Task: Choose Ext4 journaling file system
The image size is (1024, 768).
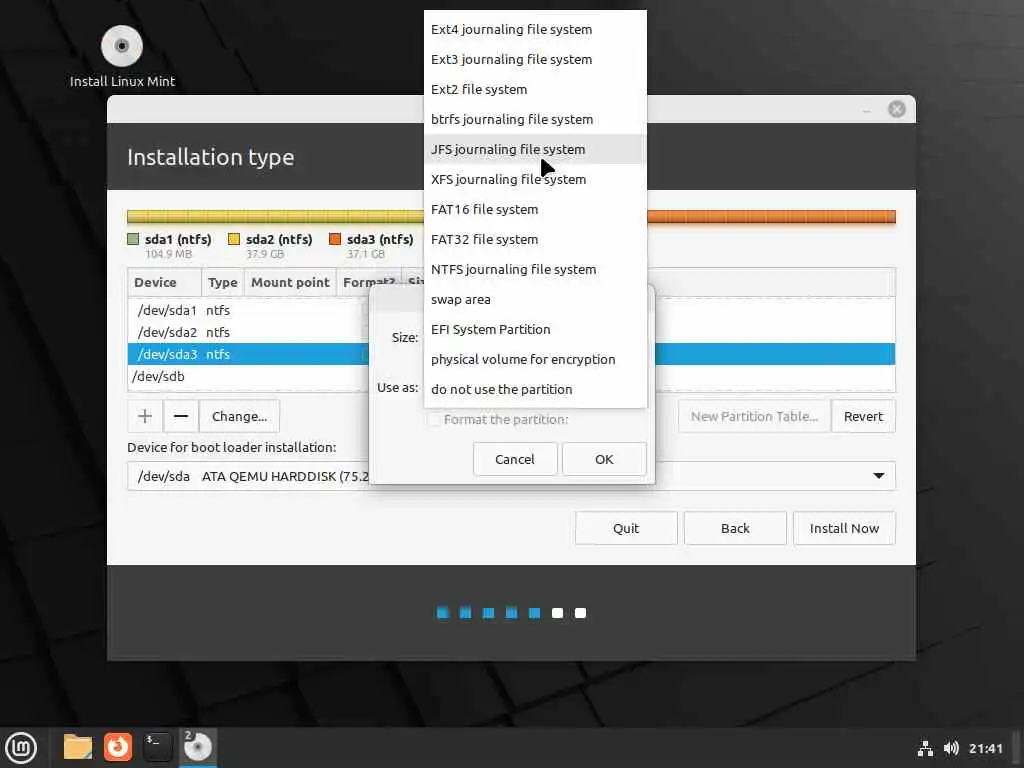Action: point(535,29)
